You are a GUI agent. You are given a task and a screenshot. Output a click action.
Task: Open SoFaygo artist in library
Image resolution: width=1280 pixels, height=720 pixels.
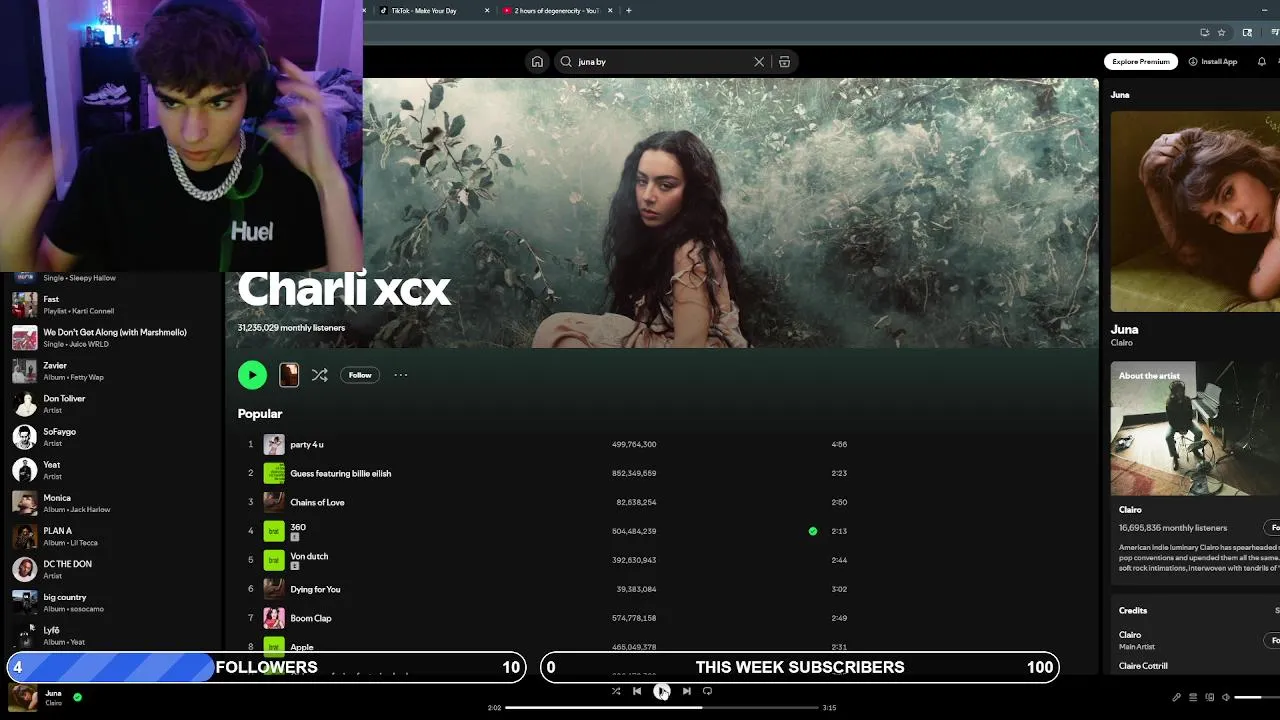click(112, 437)
